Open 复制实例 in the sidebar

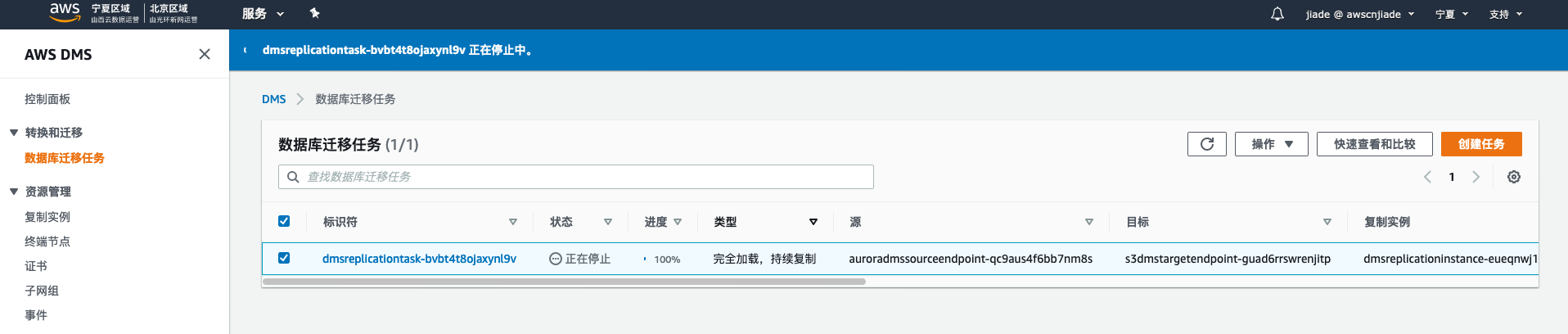[47, 217]
